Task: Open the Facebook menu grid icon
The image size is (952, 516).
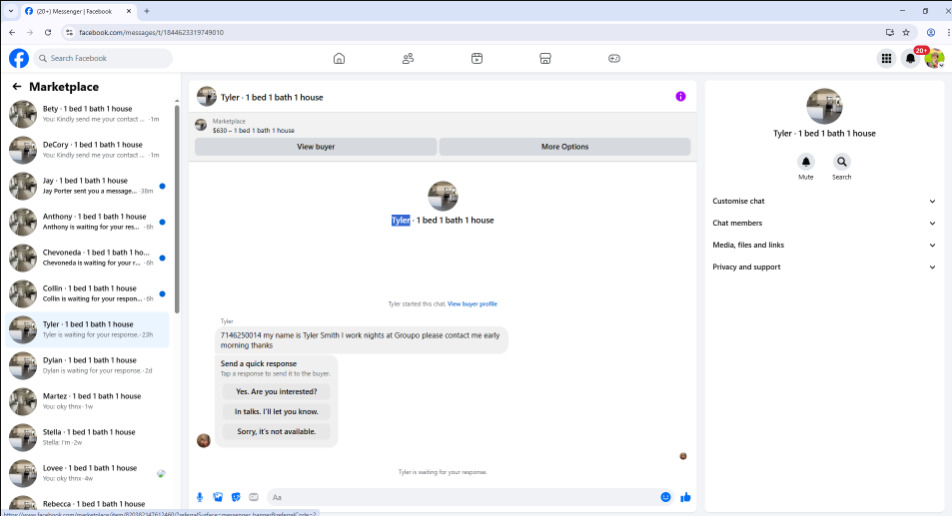Action: tap(886, 58)
